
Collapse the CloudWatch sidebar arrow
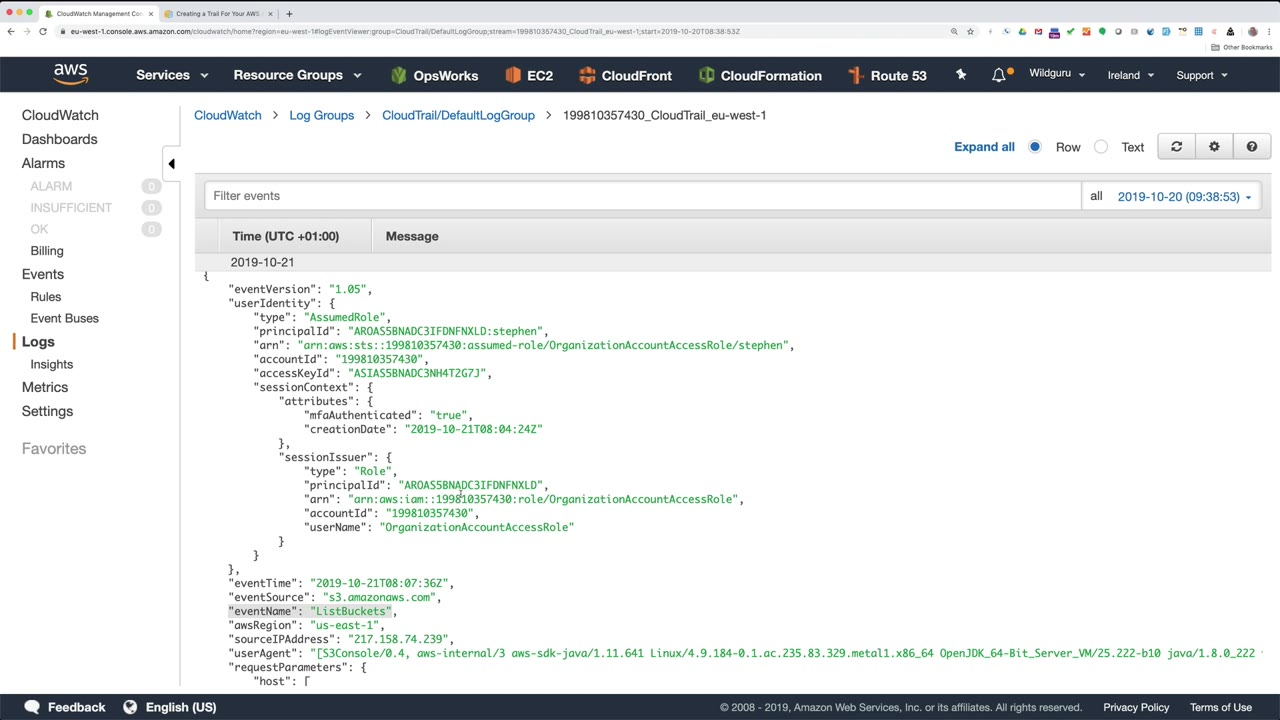click(x=171, y=164)
